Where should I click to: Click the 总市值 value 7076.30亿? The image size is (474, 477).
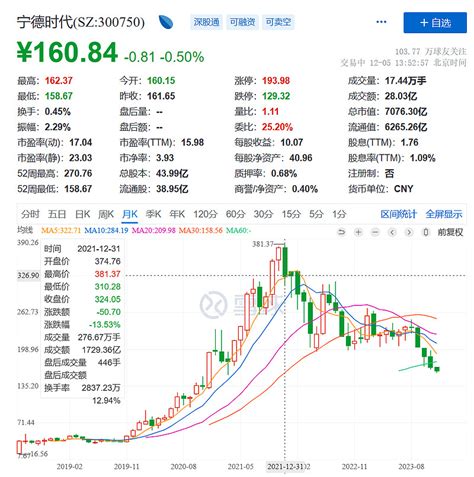point(406,111)
